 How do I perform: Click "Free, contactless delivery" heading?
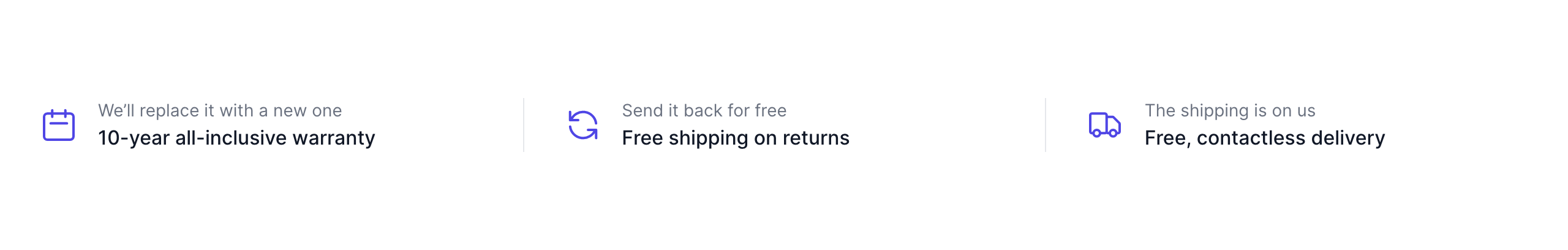pos(1264,138)
